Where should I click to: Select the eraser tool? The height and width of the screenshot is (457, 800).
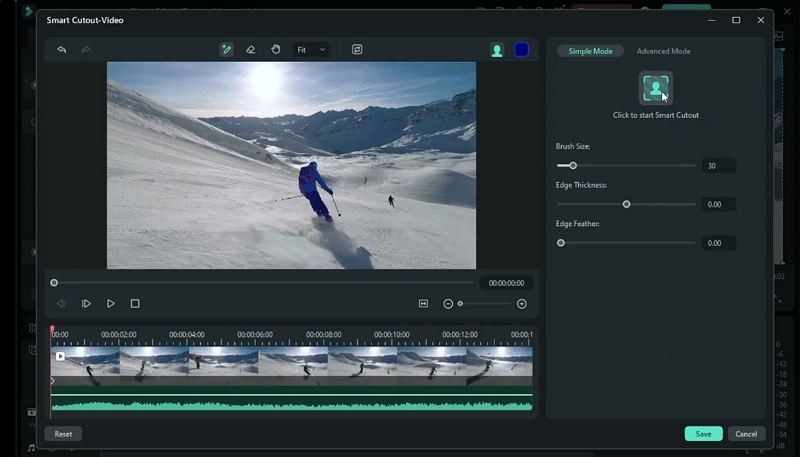point(251,50)
